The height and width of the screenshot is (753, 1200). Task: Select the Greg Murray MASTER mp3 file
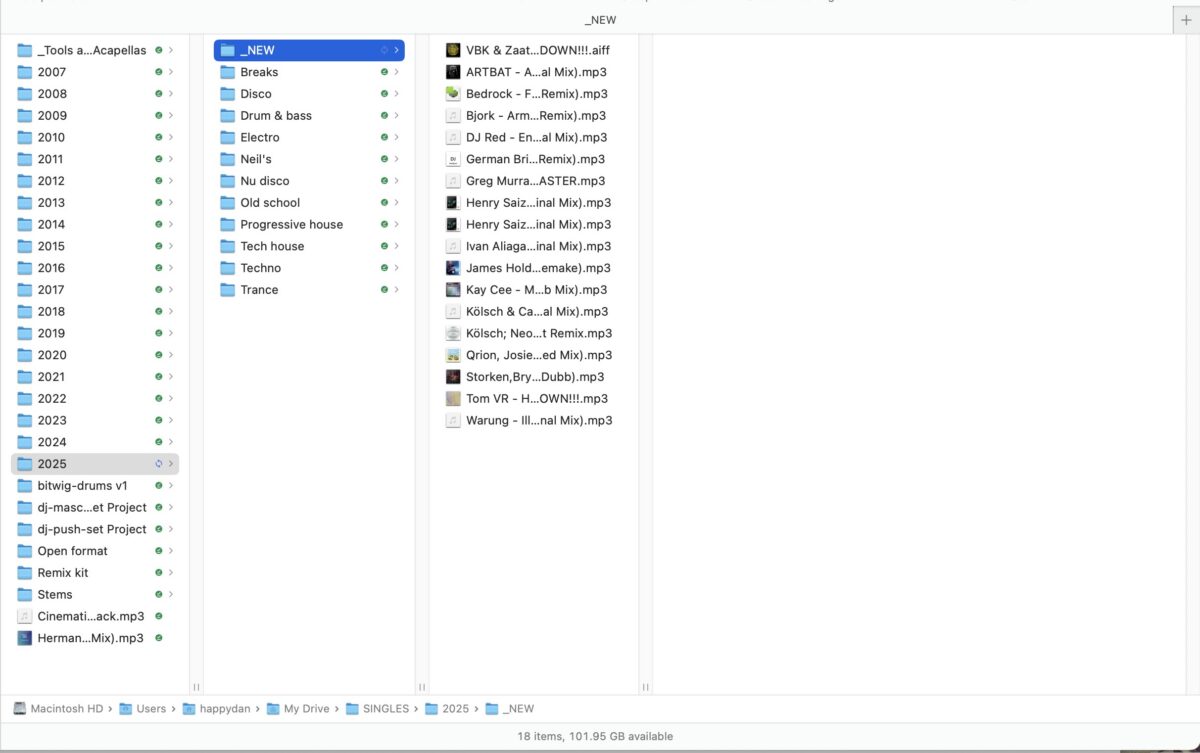pos(536,181)
